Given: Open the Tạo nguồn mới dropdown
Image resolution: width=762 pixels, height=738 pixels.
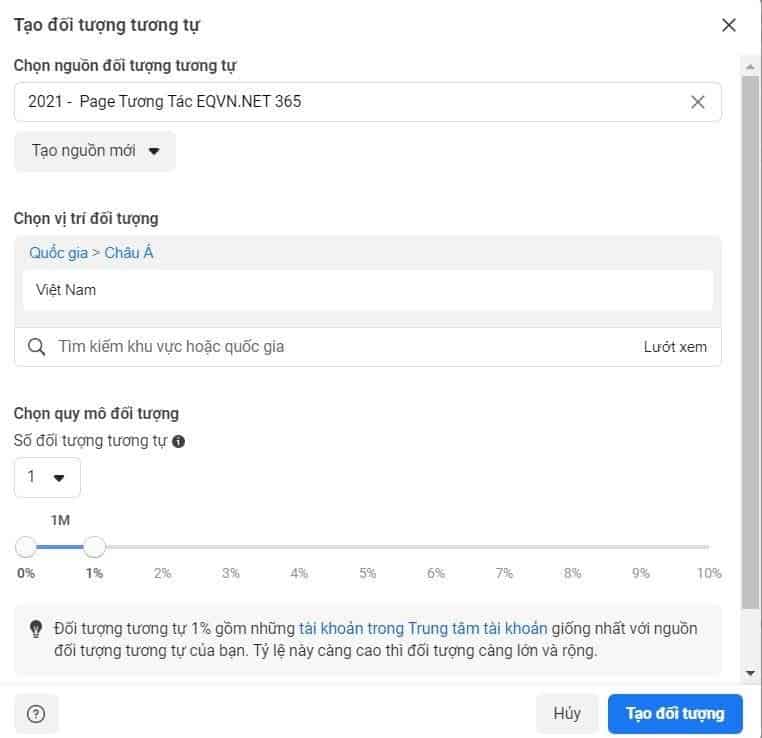Looking at the screenshot, I should (x=95, y=151).
